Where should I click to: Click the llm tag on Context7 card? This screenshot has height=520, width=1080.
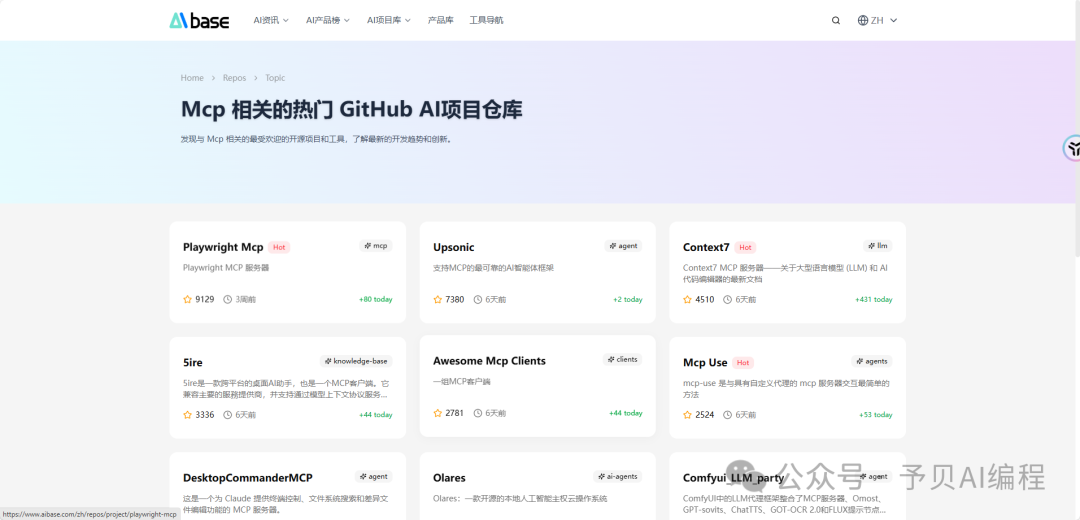click(878, 246)
